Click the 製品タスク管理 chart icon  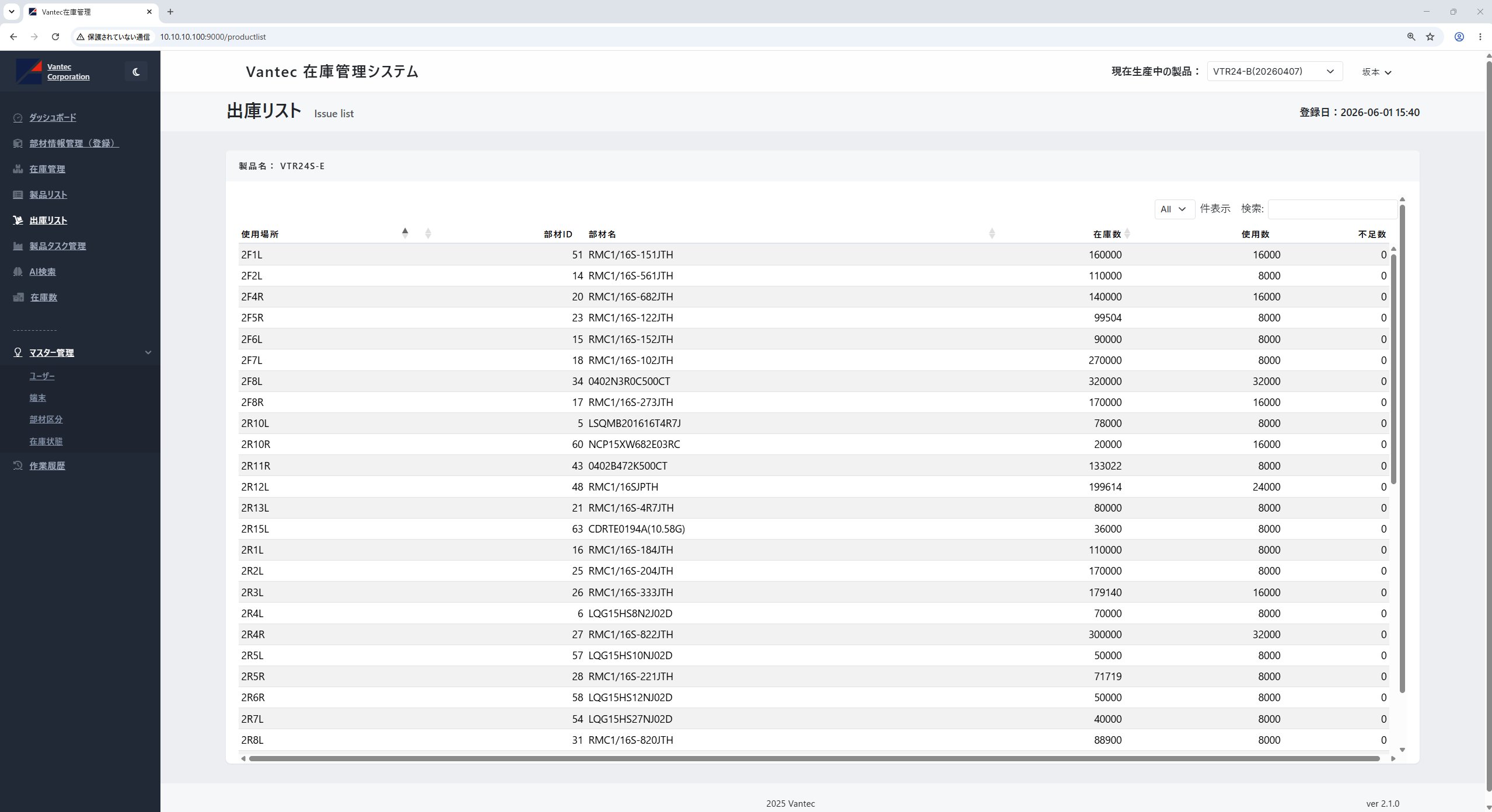pyautogui.click(x=18, y=246)
